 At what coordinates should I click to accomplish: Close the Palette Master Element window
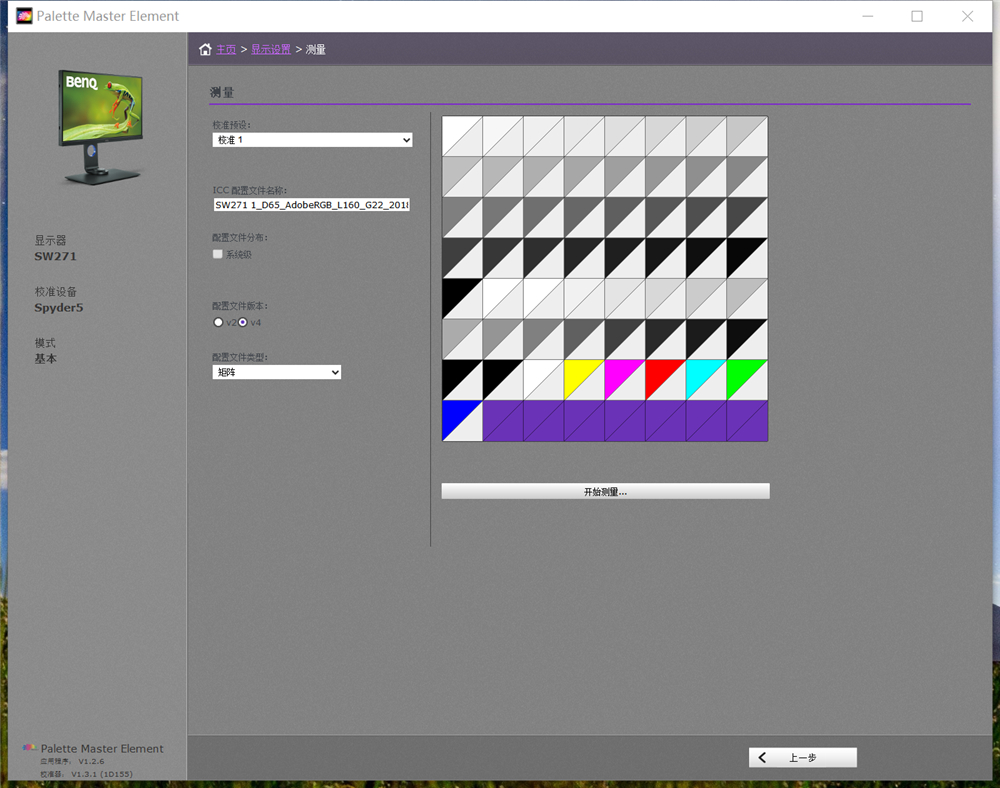click(x=967, y=16)
